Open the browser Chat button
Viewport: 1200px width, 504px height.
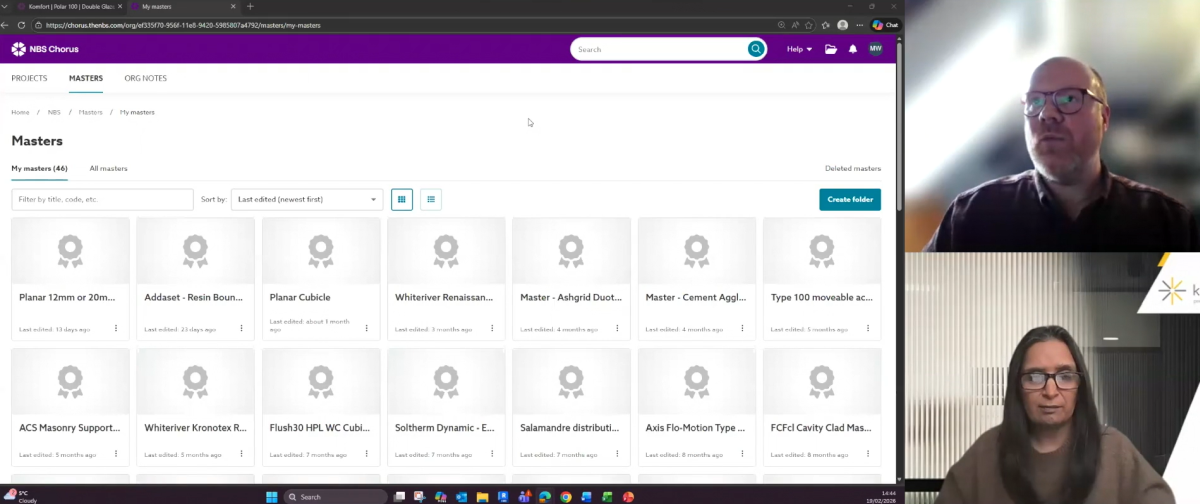click(x=885, y=24)
